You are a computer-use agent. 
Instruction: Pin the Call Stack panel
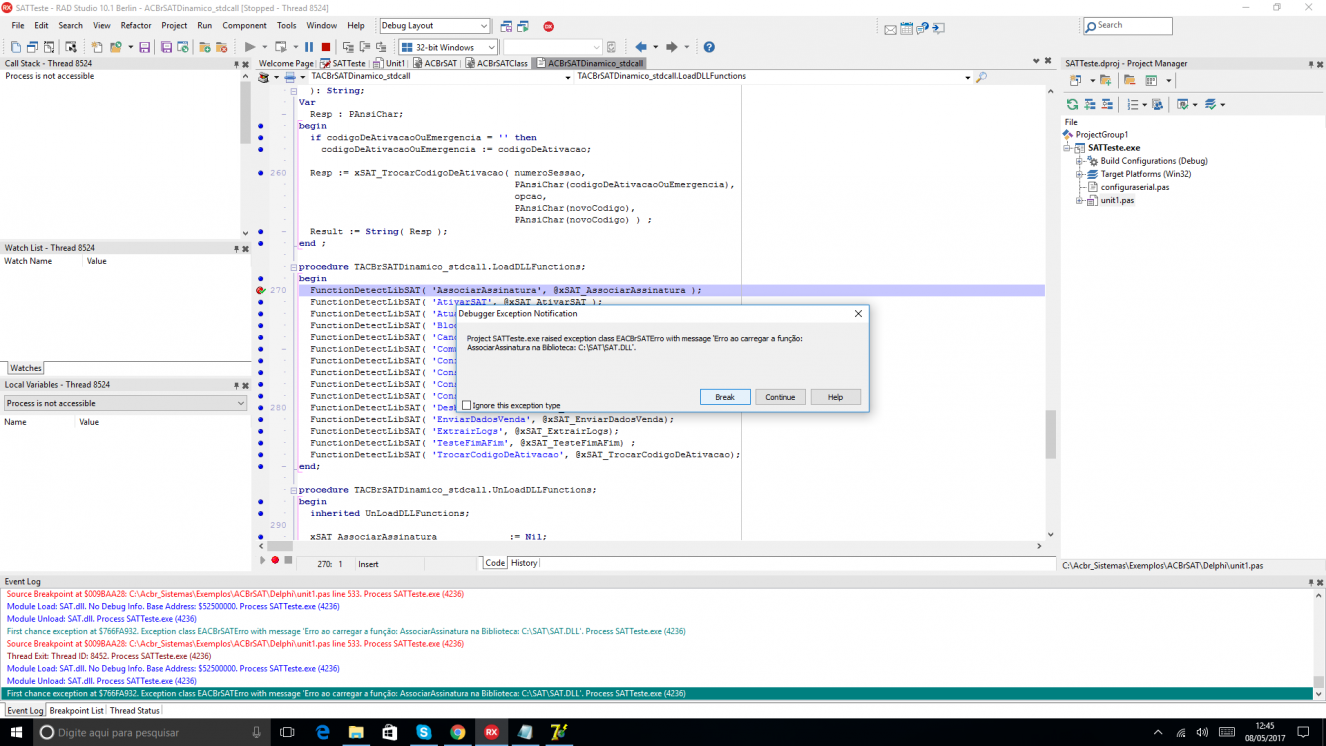pos(237,64)
